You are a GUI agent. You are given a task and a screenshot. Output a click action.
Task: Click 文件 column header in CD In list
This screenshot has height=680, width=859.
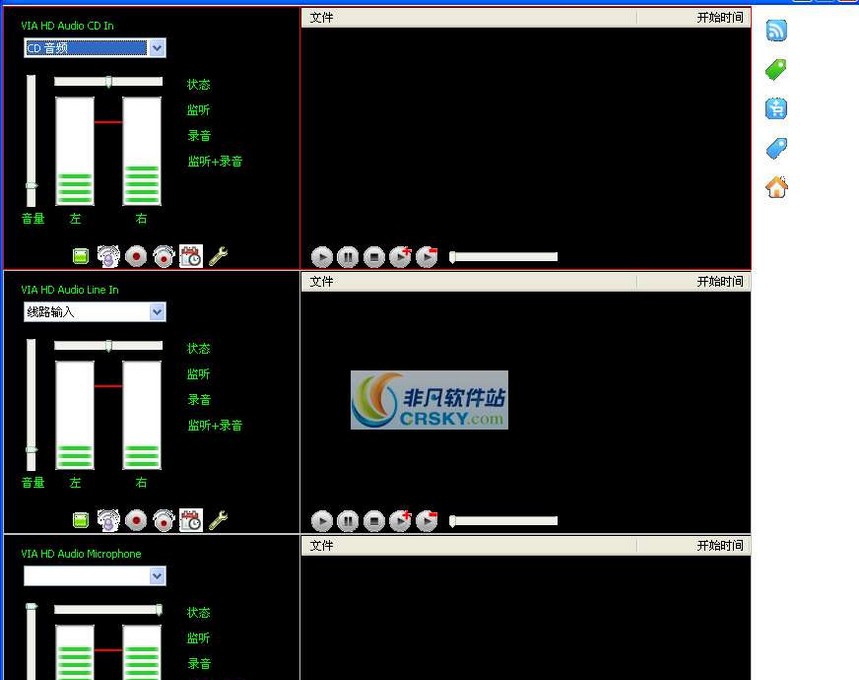[469, 18]
